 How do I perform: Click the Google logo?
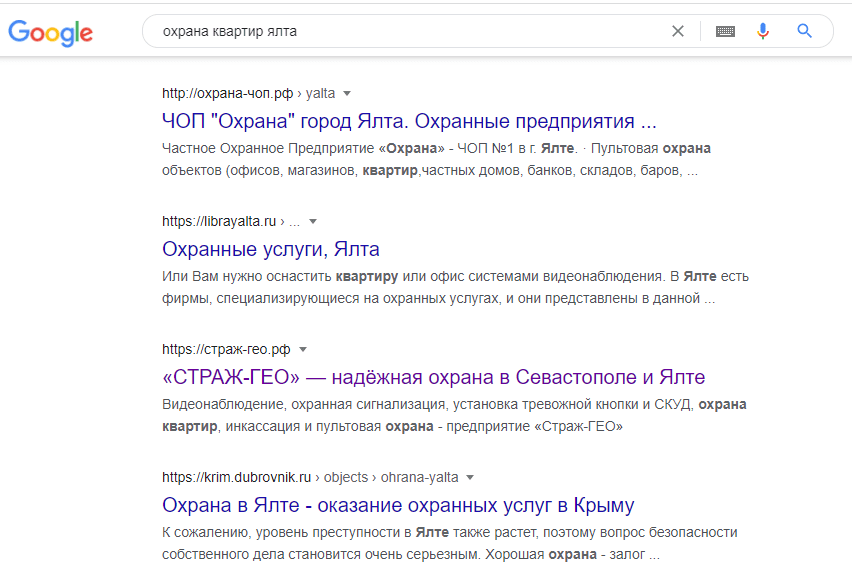coord(50,32)
